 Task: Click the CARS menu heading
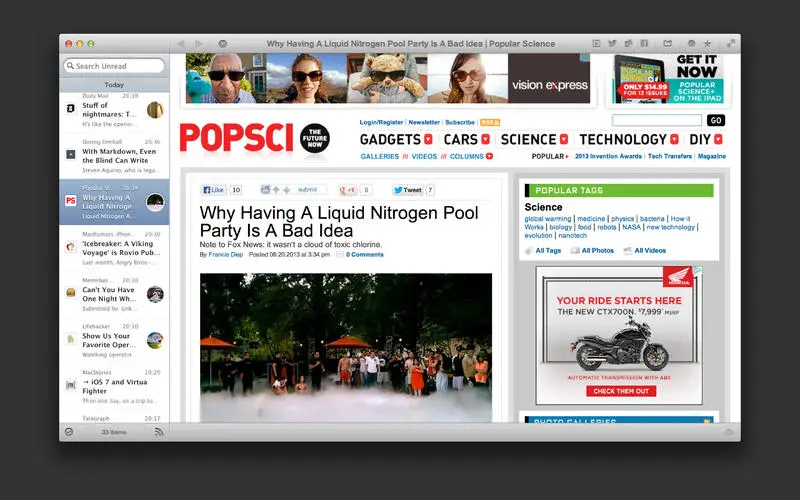[461, 139]
